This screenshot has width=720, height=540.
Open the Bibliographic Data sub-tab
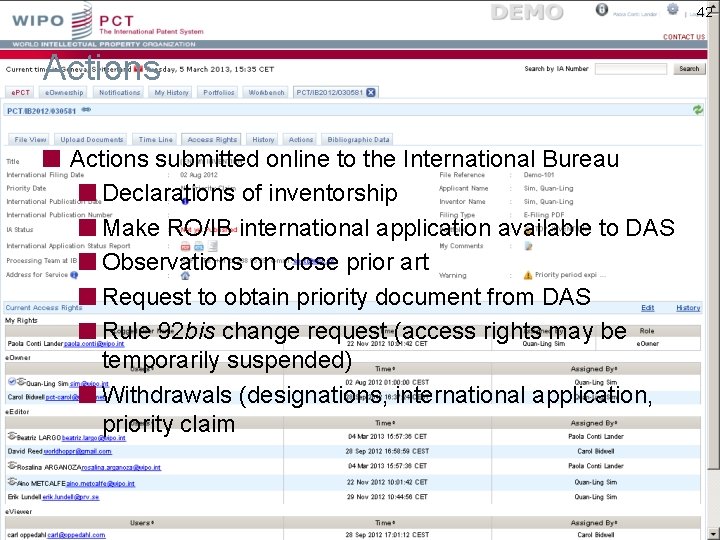point(358,140)
